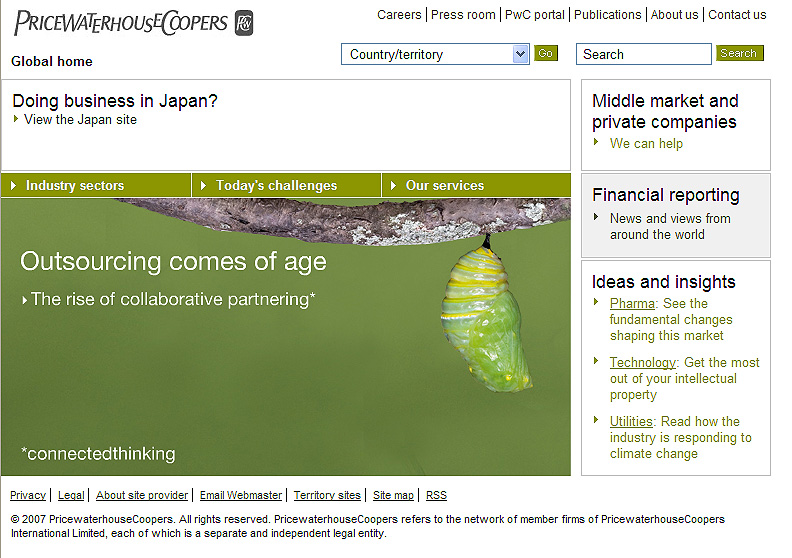The height and width of the screenshot is (558, 792).
Task: Expand the Industry sectors menu
Action: pyautogui.click(x=96, y=185)
